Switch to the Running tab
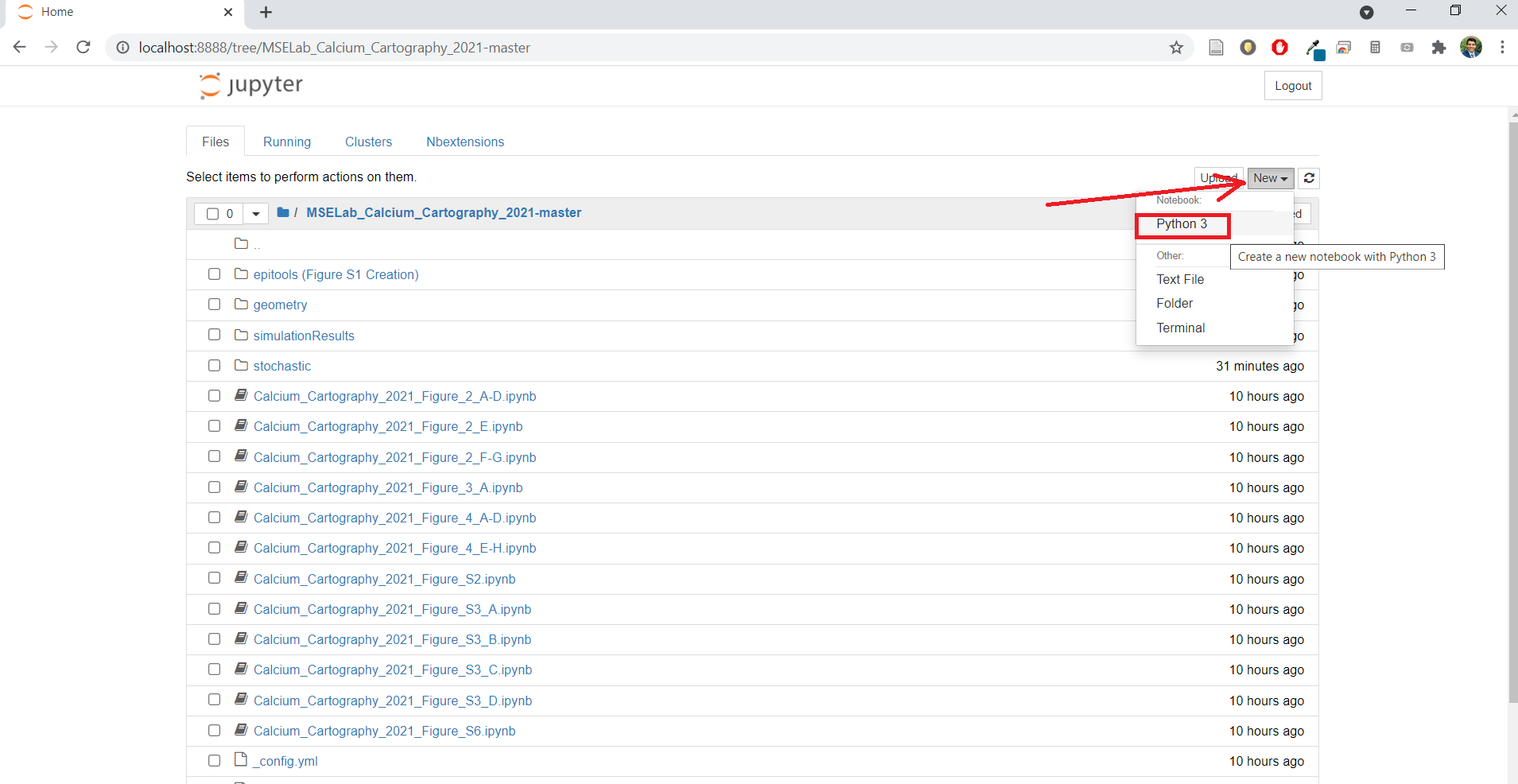 coord(287,142)
